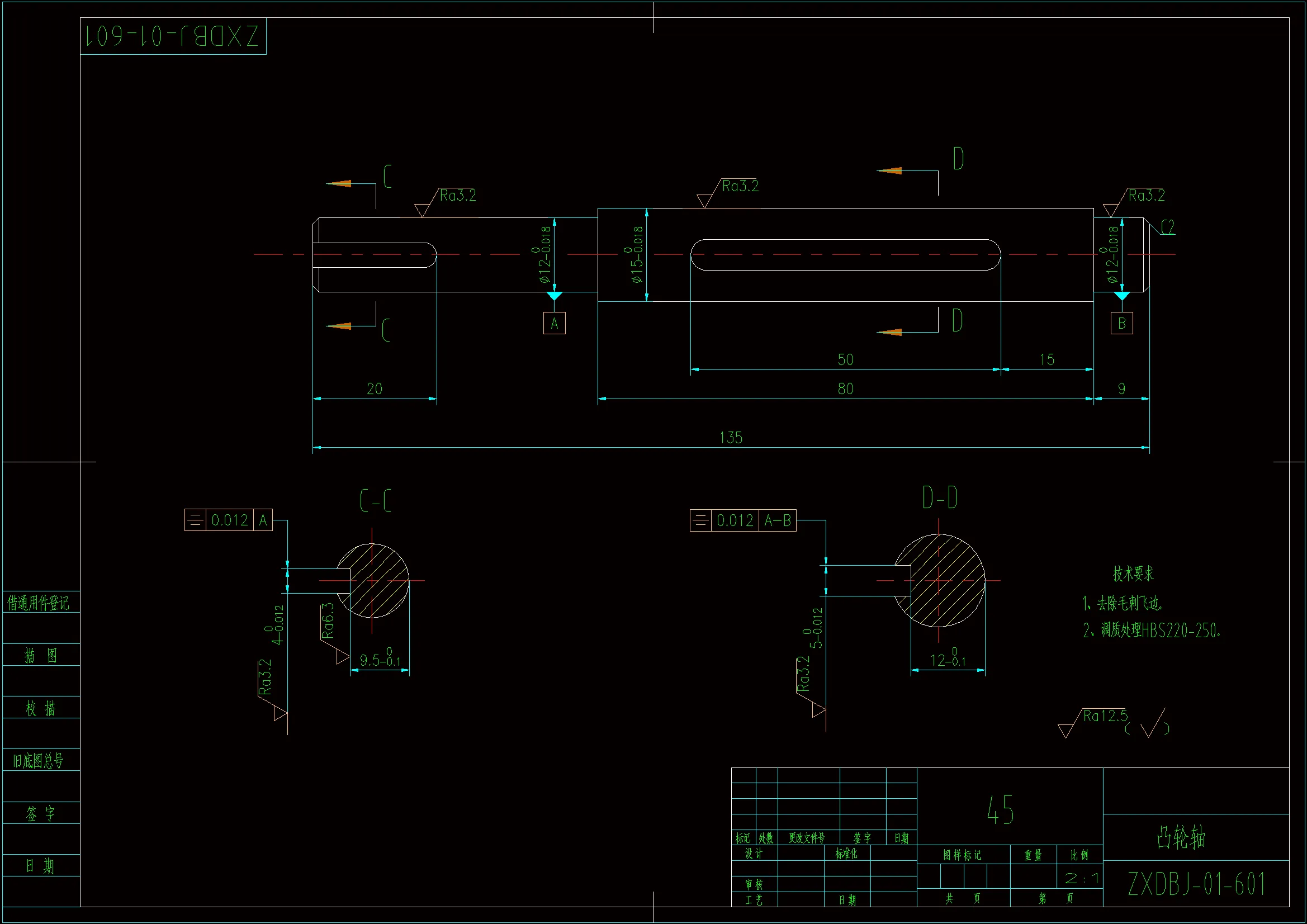Select the C-C section view title
Viewport: 1307px width, 924px height.
pyautogui.click(x=375, y=501)
